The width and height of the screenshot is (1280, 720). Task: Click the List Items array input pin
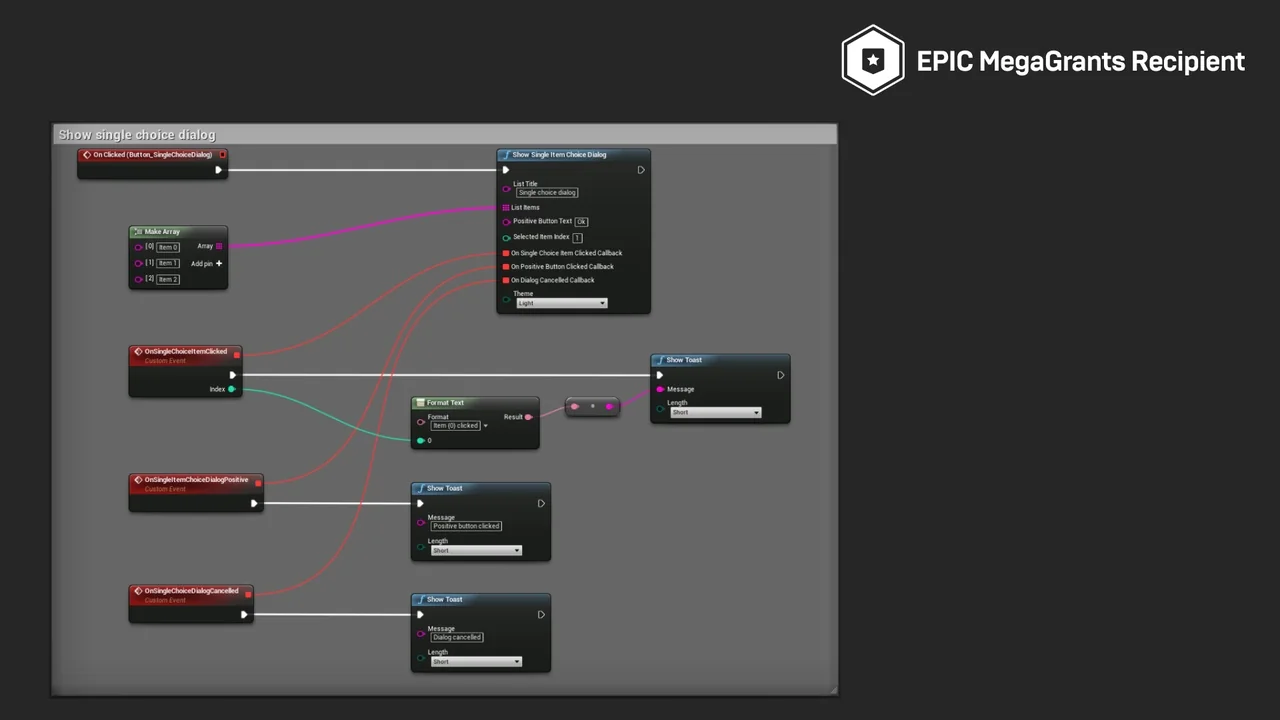[506, 208]
